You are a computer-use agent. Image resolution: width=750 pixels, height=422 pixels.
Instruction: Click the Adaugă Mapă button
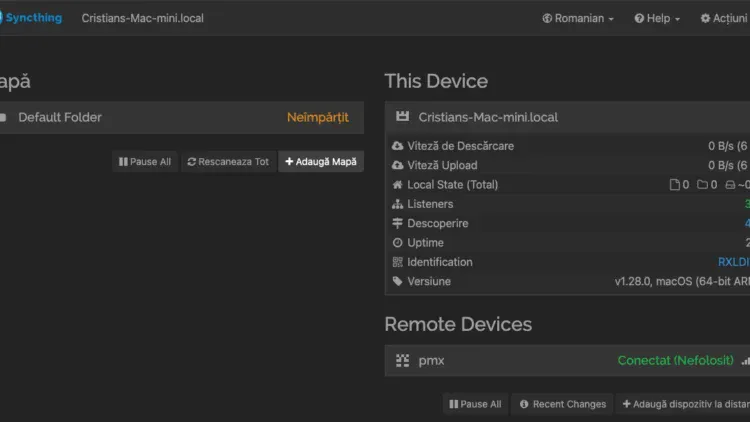tap(320, 161)
